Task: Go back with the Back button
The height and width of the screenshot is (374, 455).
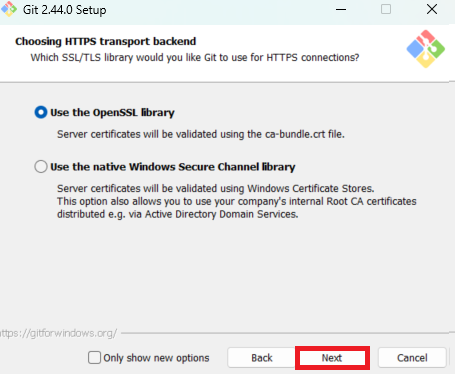Action: click(x=262, y=358)
